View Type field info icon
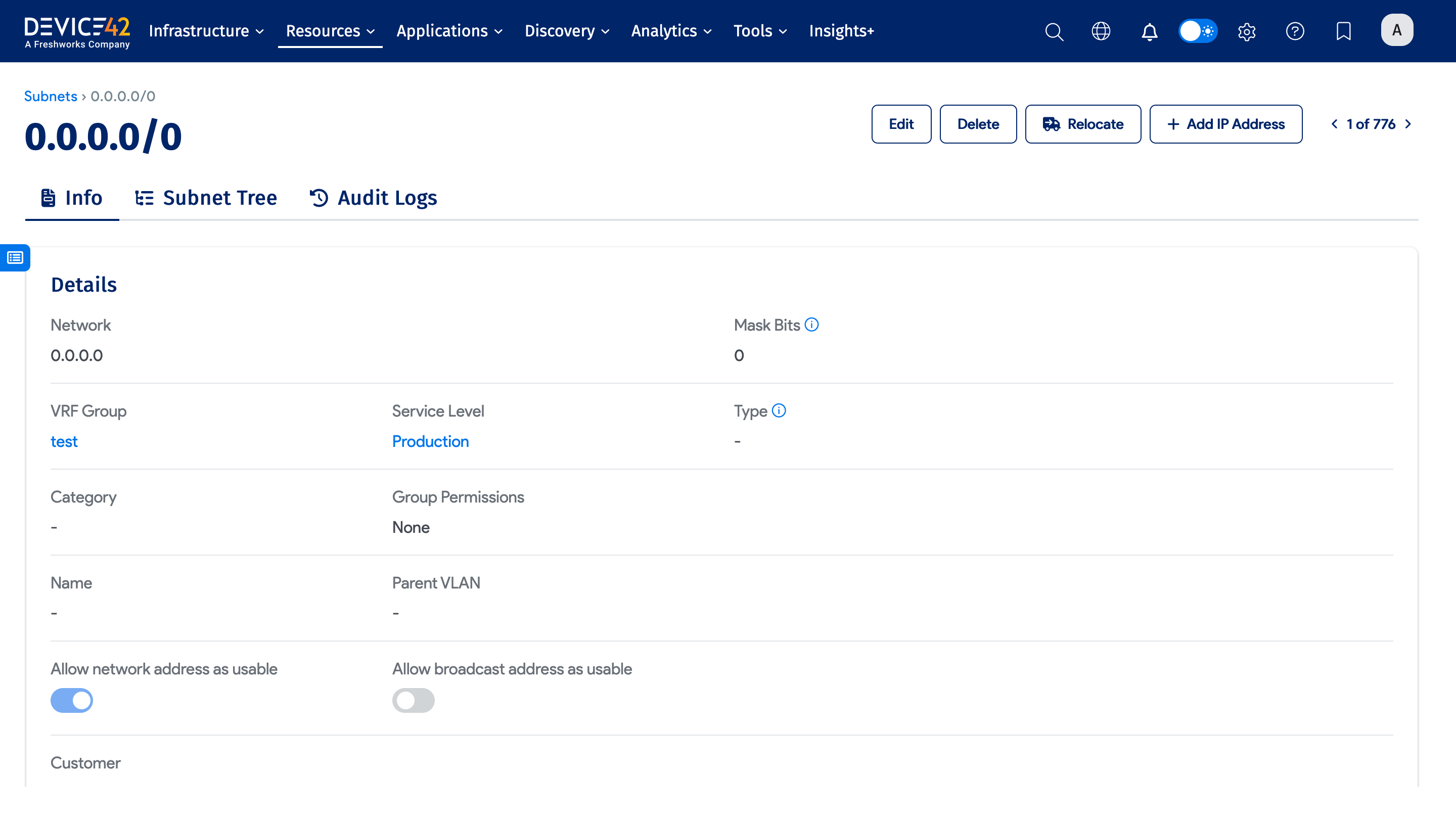 coord(779,411)
